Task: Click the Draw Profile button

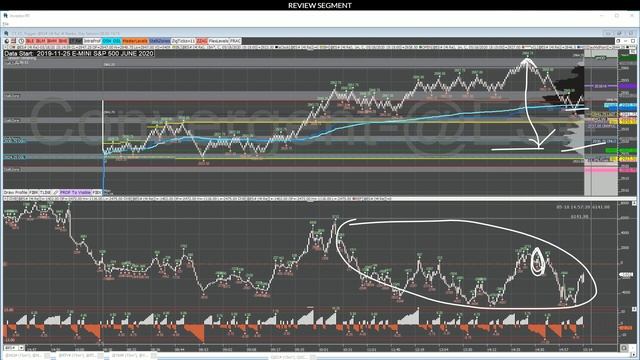Action: [16, 192]
